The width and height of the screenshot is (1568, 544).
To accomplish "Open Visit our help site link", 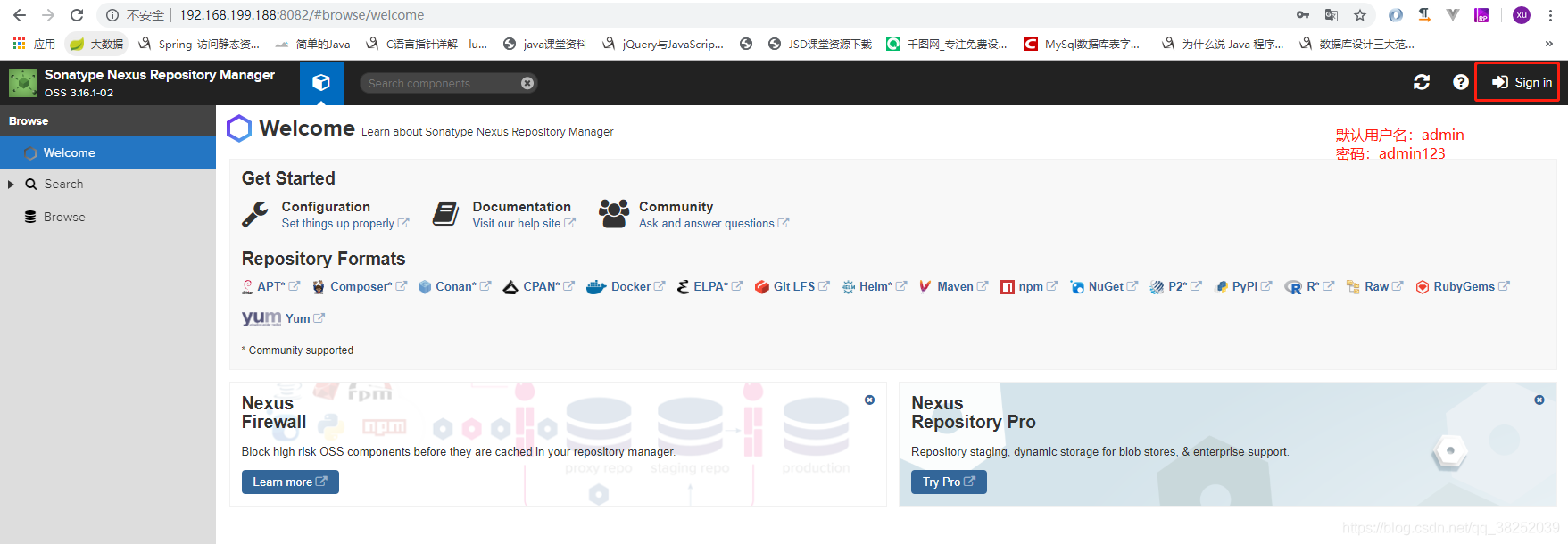I will 524,224.
